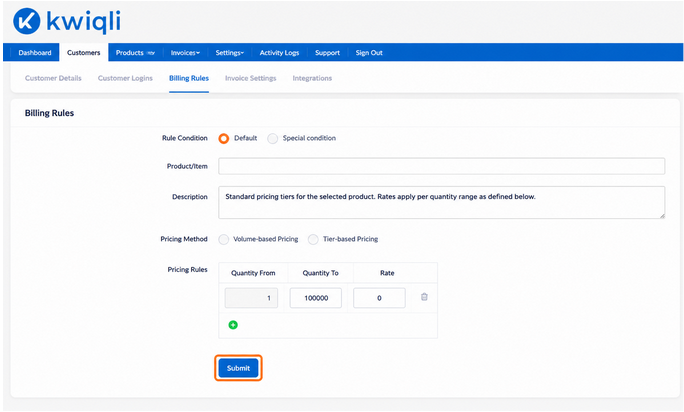
Task: Choose Volume-based Pricing method
Action: [224, 239]
